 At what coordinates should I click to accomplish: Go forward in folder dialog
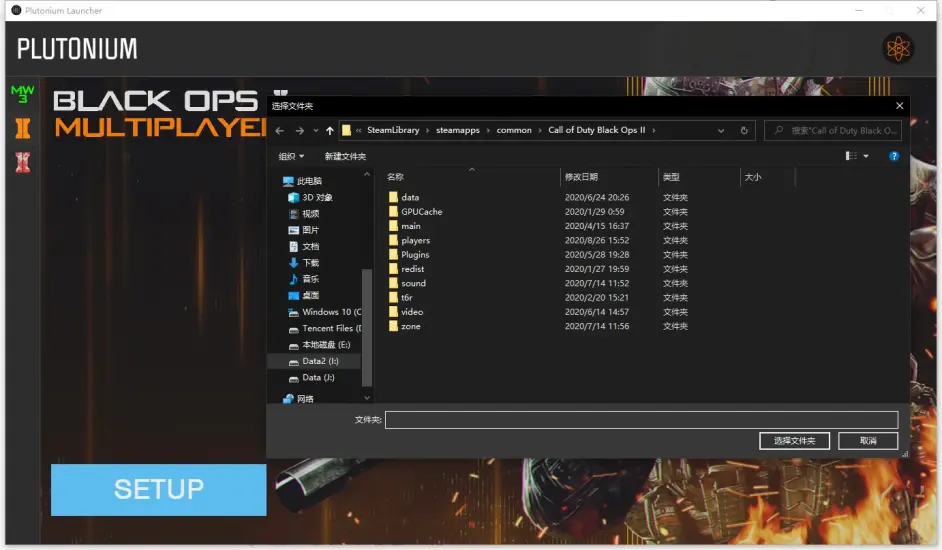(299, 130)
